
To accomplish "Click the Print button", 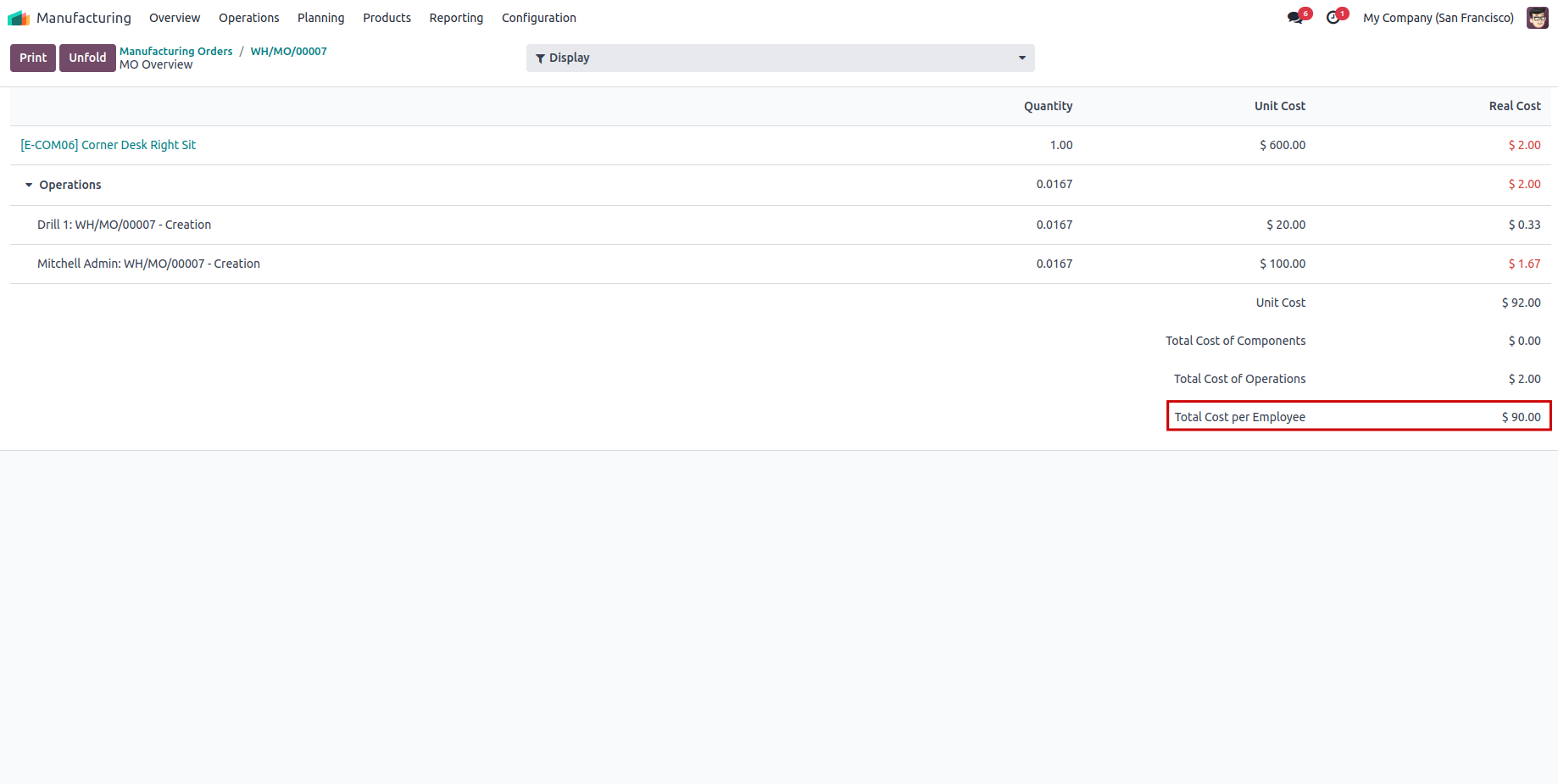I will pyautogui.click(x=33, y=58).
